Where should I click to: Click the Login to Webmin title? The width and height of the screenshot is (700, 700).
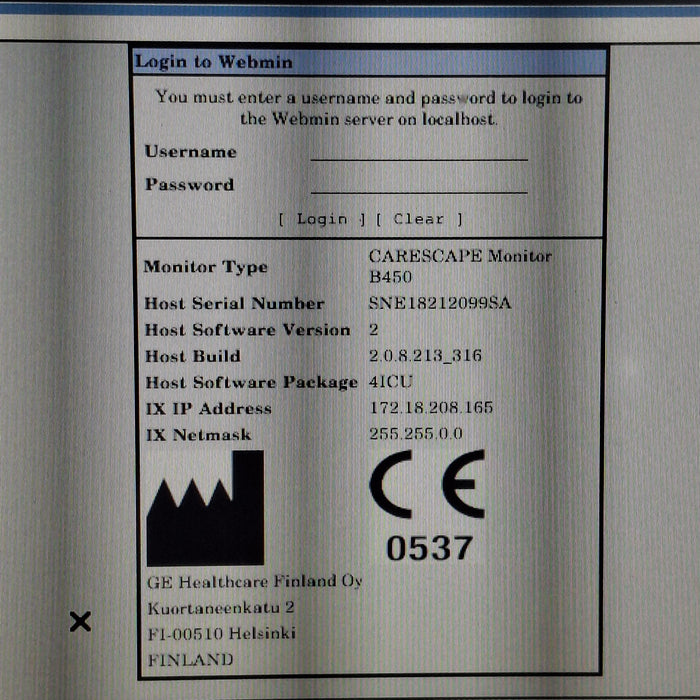(214, 62)
